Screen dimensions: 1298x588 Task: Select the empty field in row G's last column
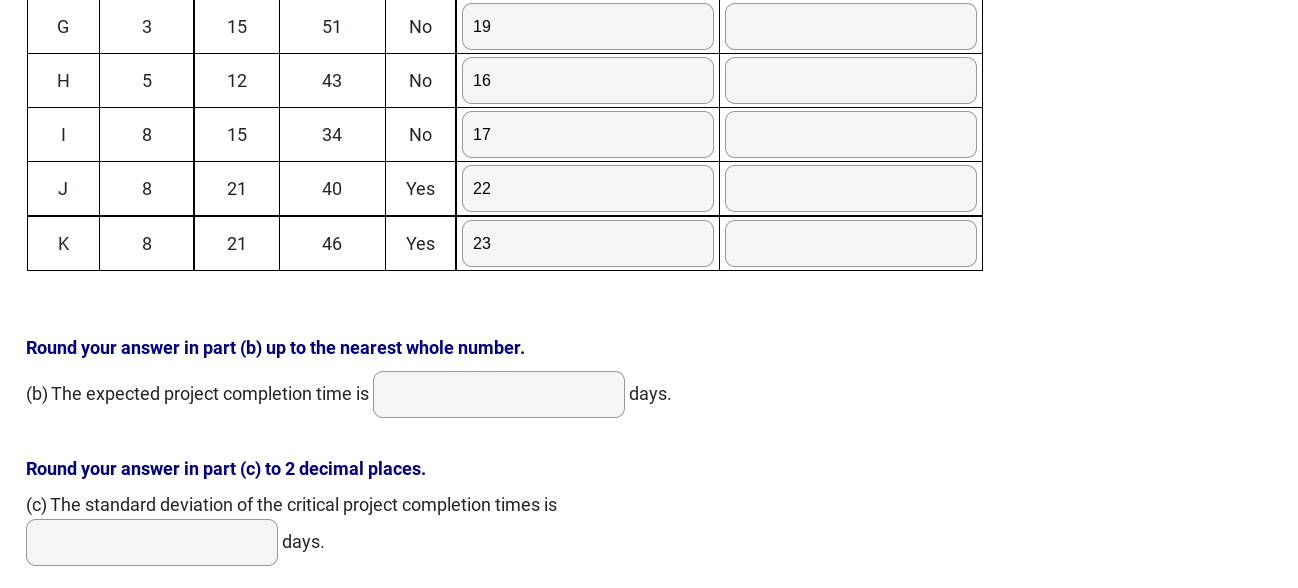[x=850, y=26]
